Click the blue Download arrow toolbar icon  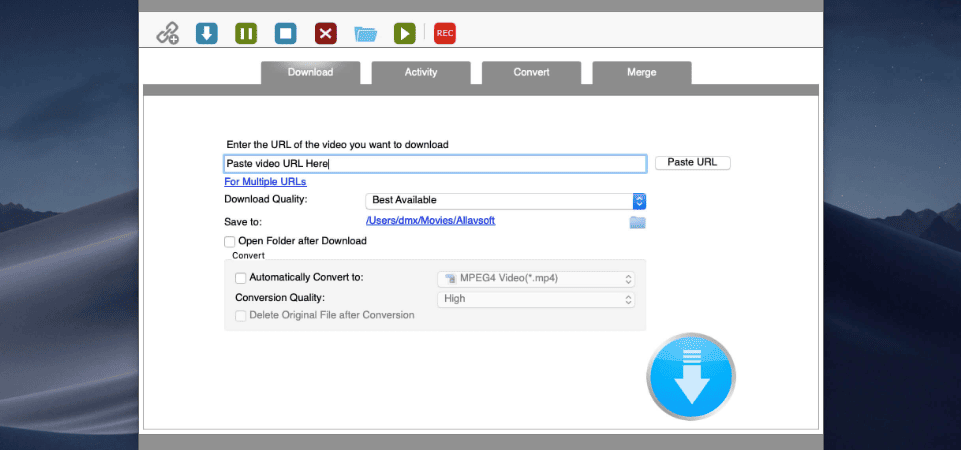coord(207,33)
